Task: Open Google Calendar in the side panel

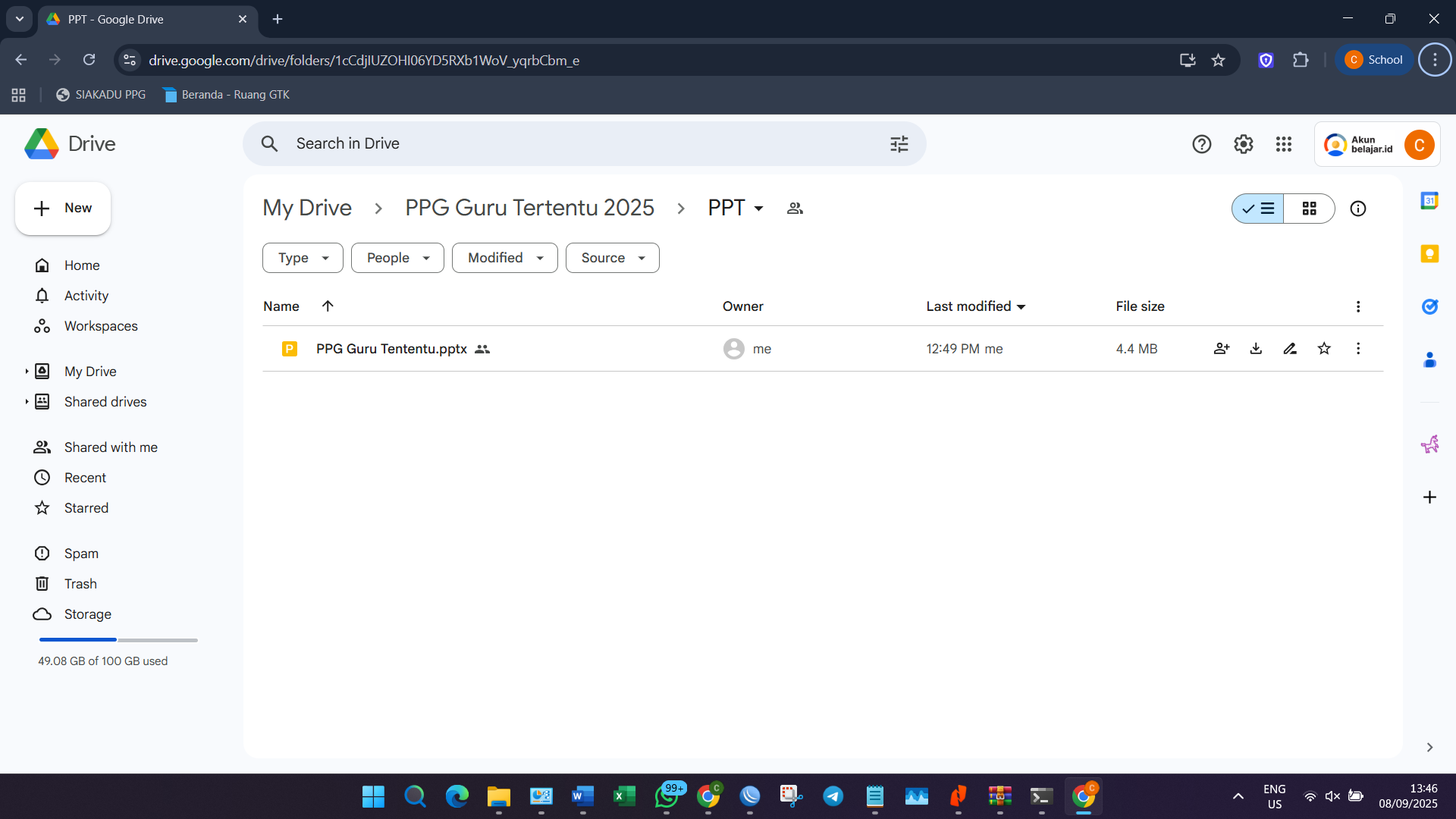Action: 1429,201
